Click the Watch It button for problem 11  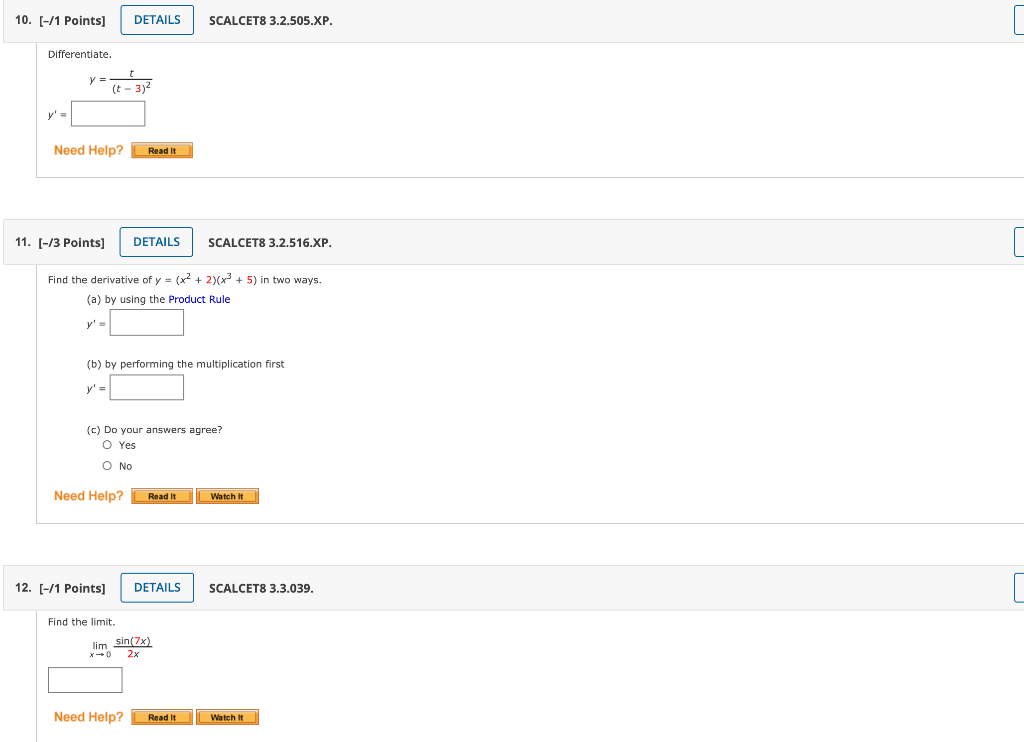coord(227,495)
